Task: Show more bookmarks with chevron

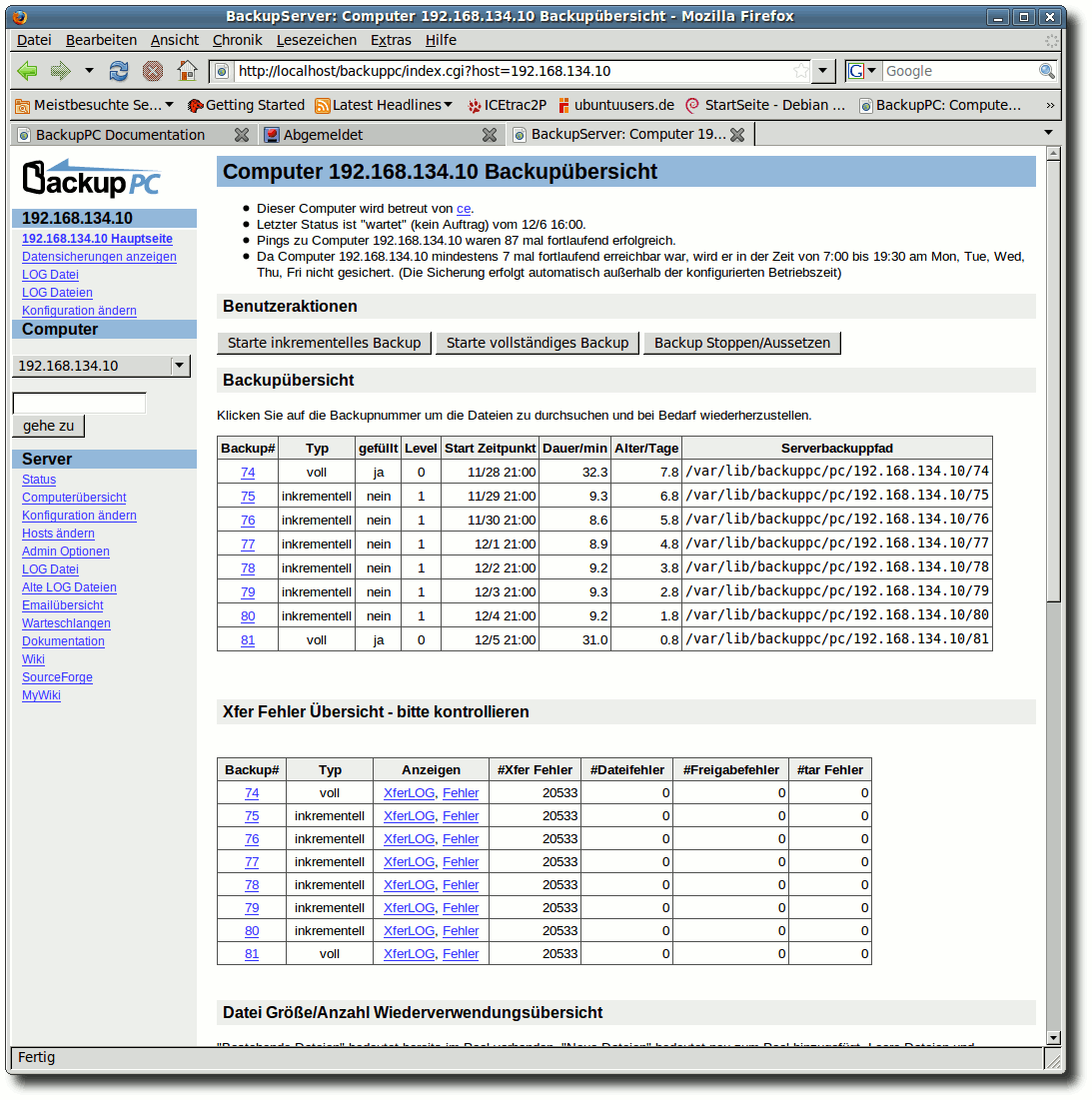Action: [1050, 105]
